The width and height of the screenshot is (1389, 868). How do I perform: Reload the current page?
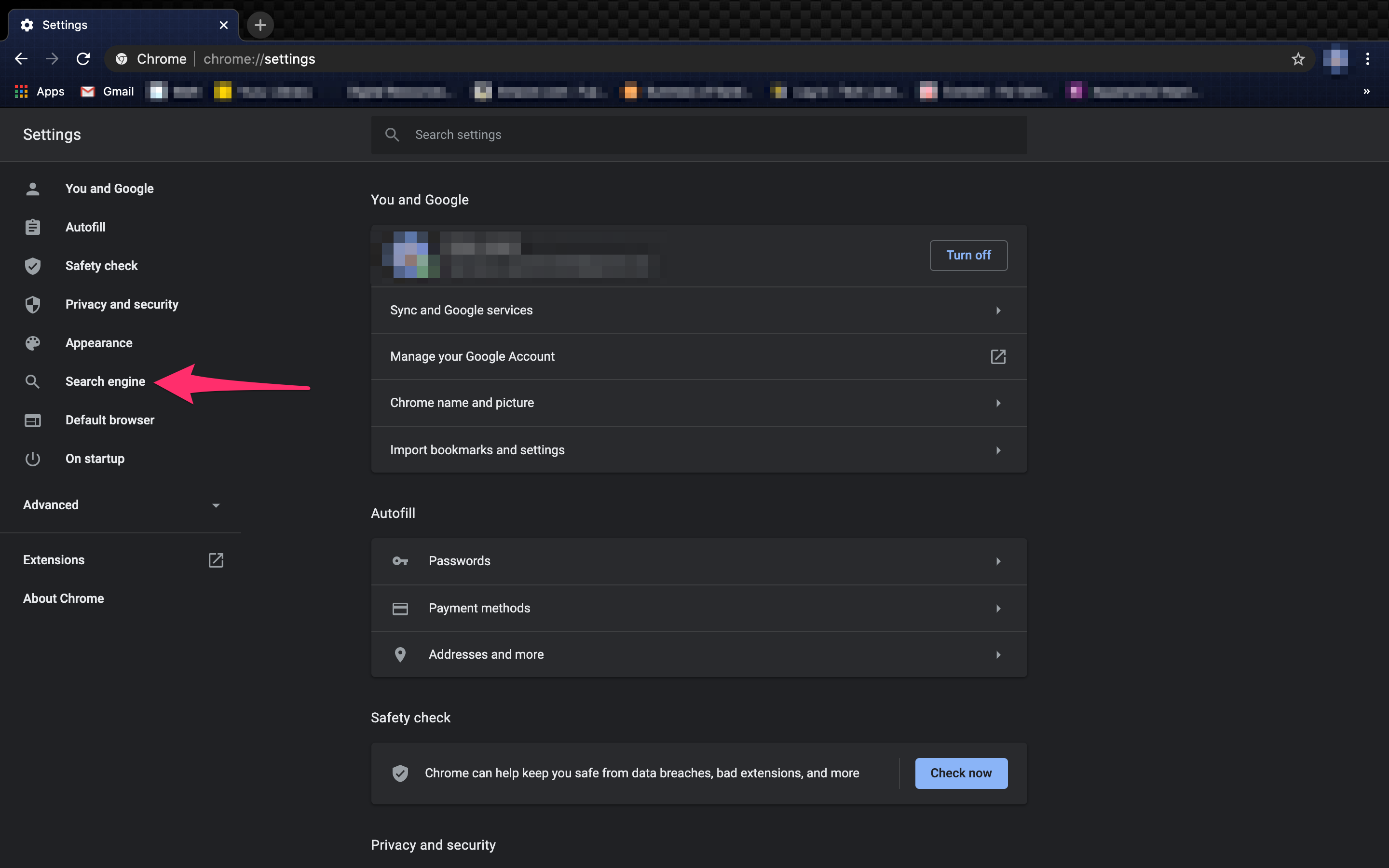point(83,59)
